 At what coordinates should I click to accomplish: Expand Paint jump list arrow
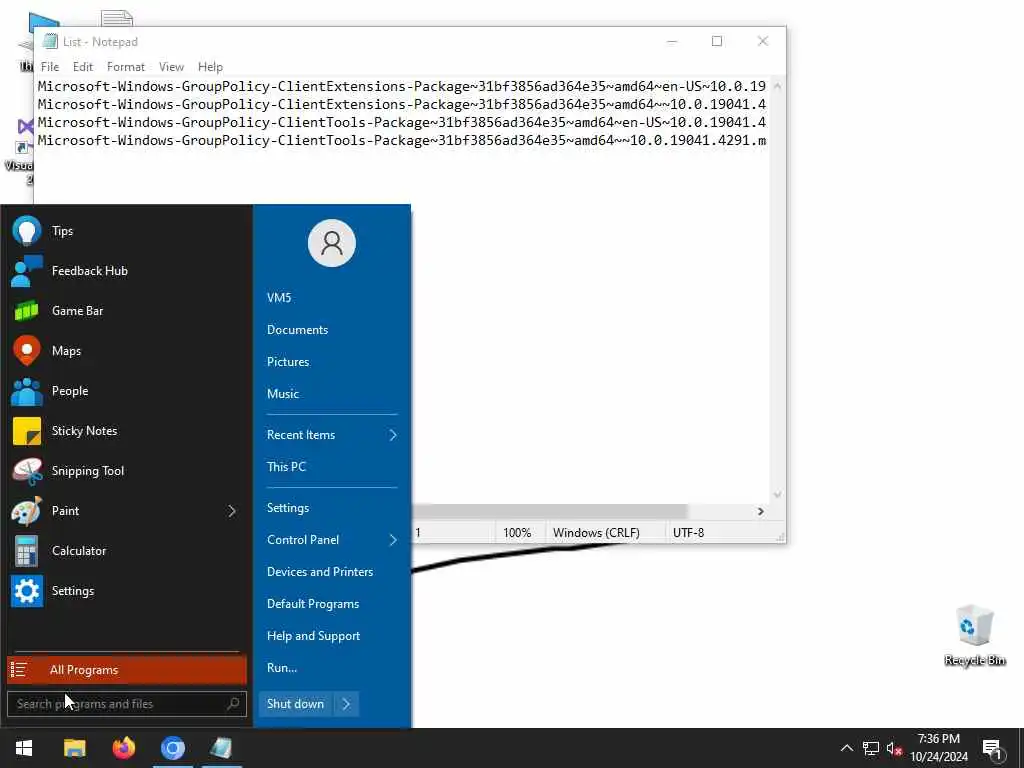coord(232,511)
